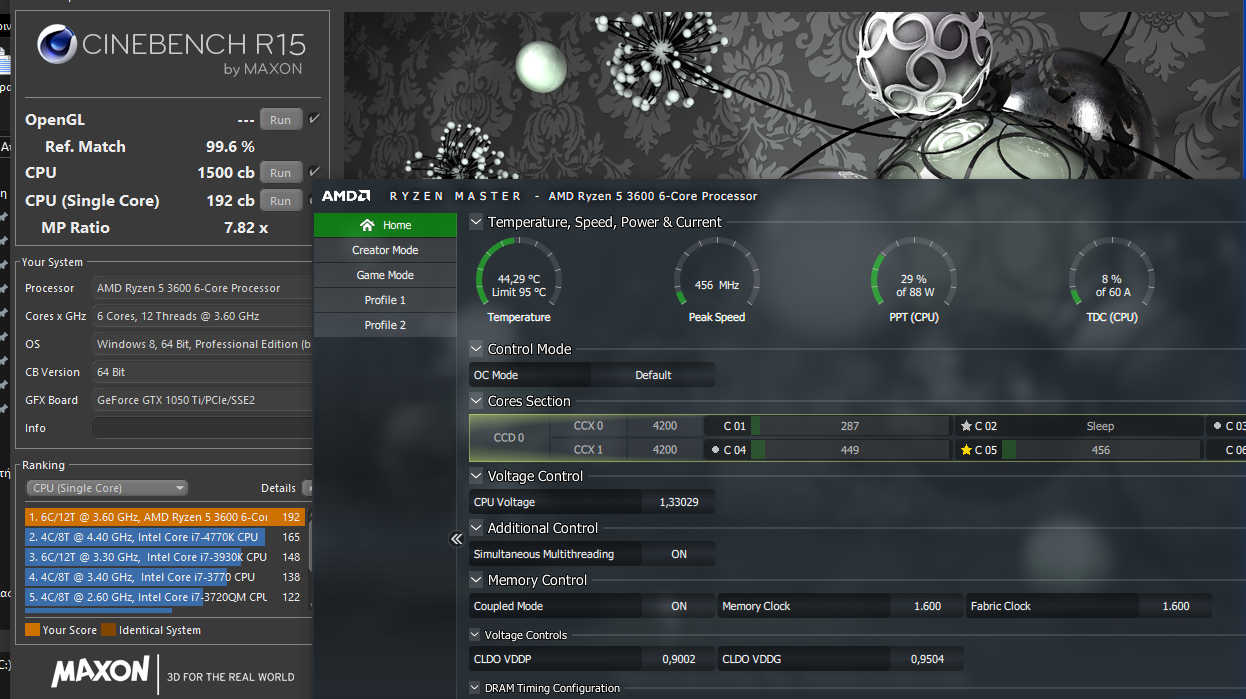Select the Intel Core i7-3930K ranking row
The height and width of the screenshot is (699, 1246).
tap(165, 557)
